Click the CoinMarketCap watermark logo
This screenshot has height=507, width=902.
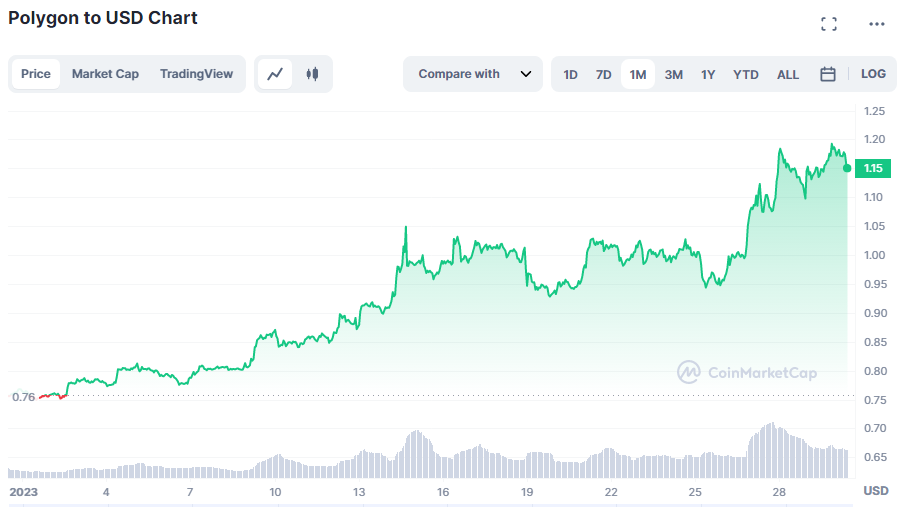tap(747, 373)
